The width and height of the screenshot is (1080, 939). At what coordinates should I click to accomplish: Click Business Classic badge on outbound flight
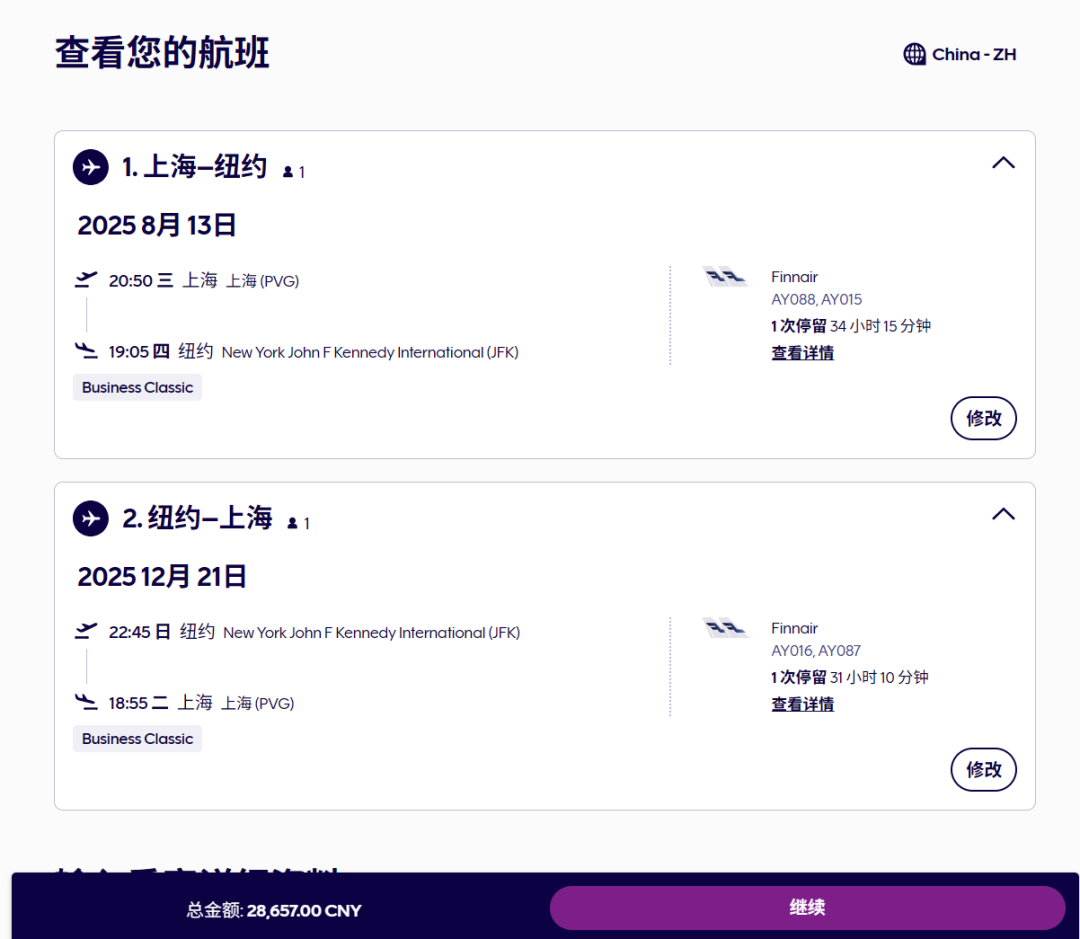[x=137, y=387]
